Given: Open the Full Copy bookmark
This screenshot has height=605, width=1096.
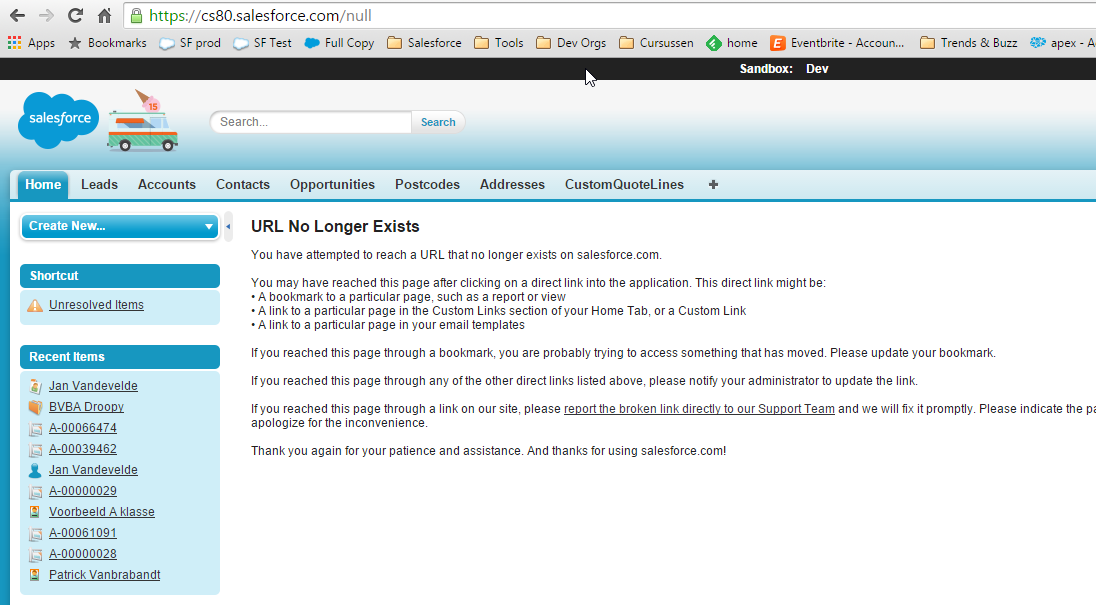Looking at the screenshot, I should 340,43.
